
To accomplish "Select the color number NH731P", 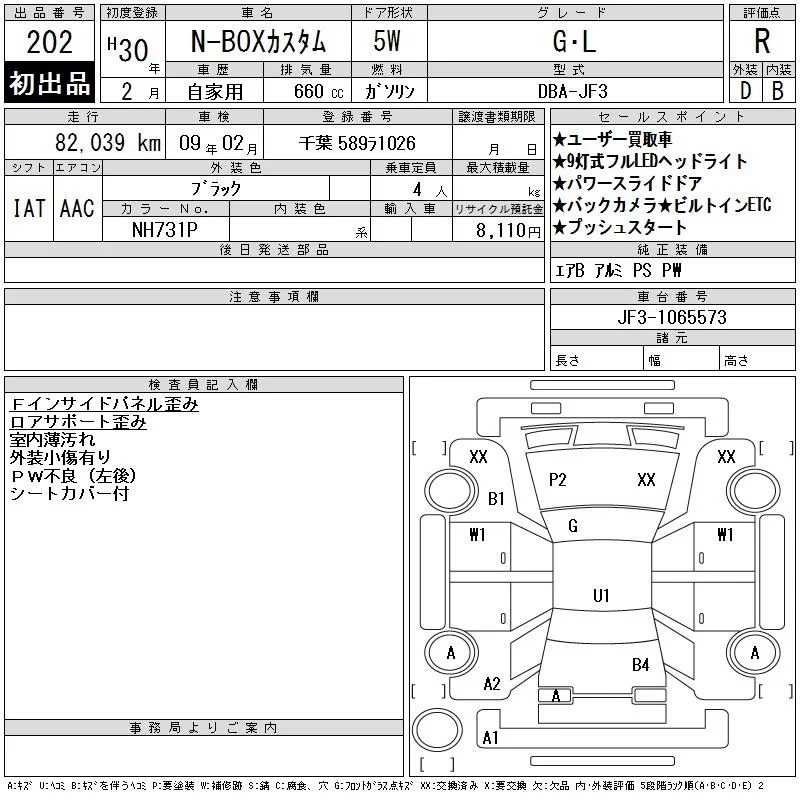I will point(165,230).
